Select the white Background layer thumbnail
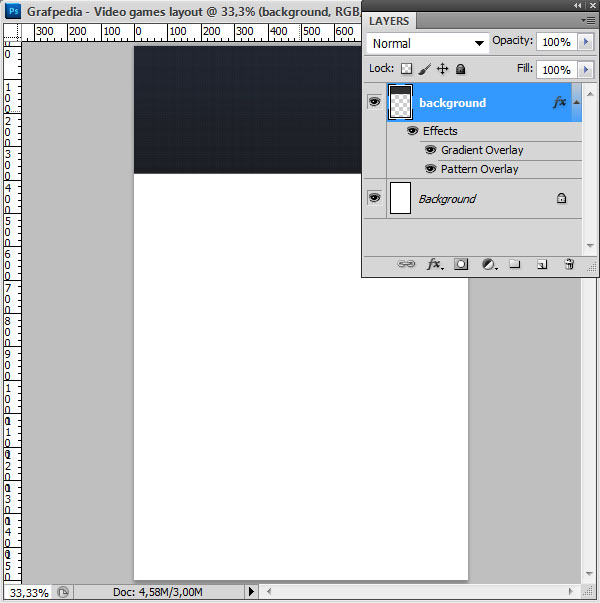This screenshot has height=603, width=600. coord(400,198)
